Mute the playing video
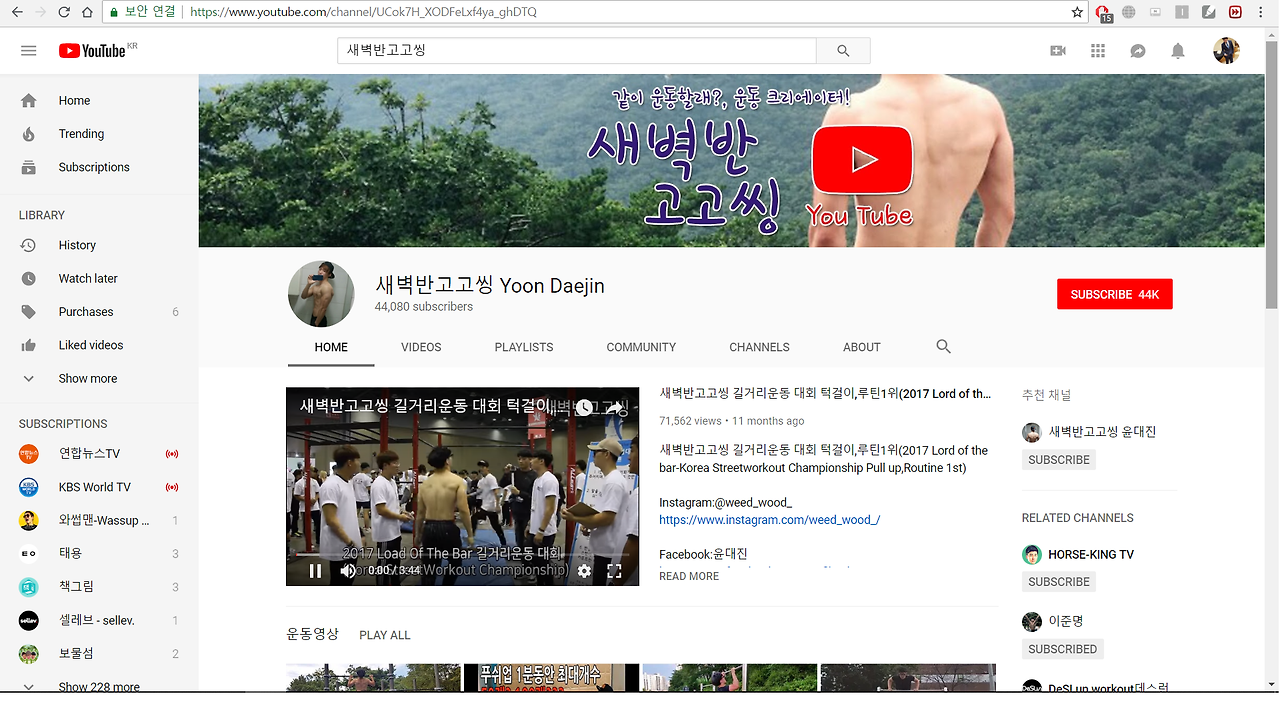Image resolution: width=1280 pixels, height=720 pixels. tap(347, 570)
